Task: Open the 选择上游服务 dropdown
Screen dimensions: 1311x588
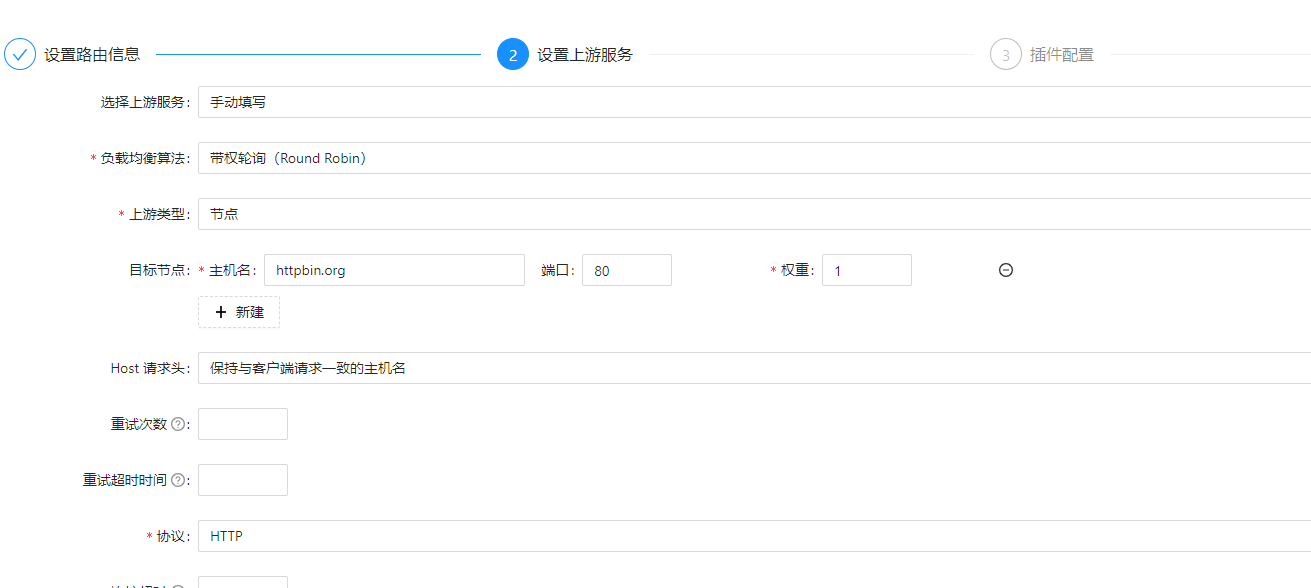Action: pos(754,102)
